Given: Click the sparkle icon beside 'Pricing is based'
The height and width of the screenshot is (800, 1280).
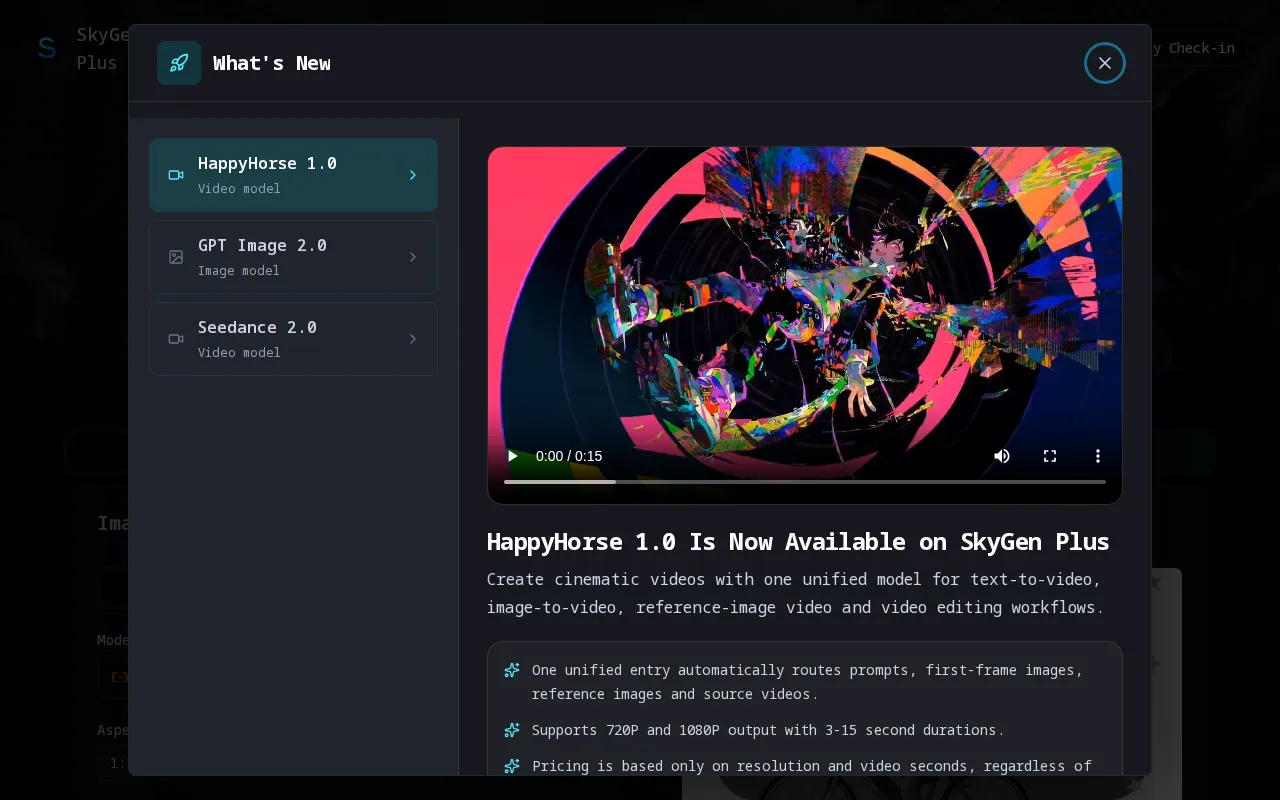Looking at the screenshot, I should 512,766.
